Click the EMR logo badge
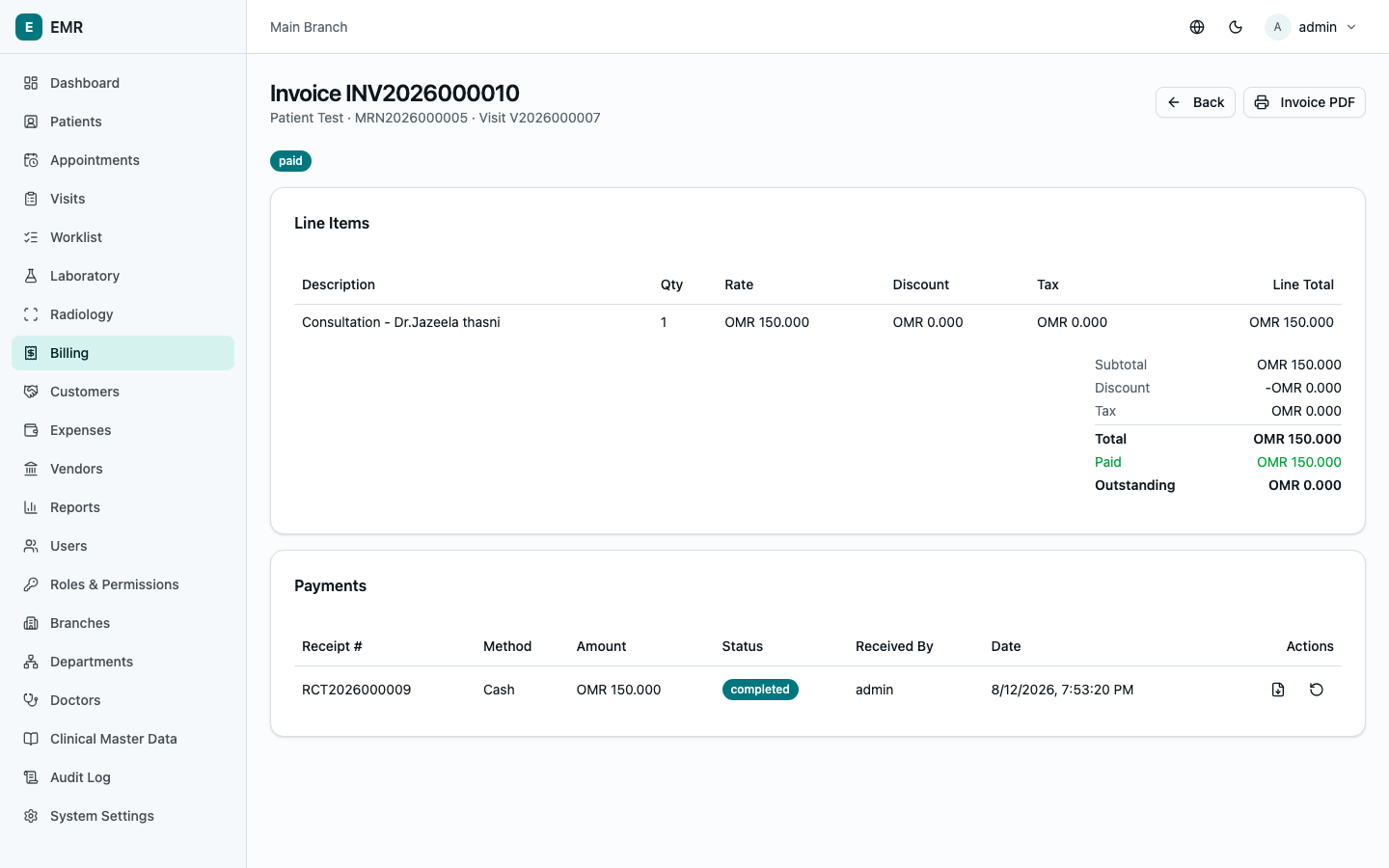 [29, 27]
